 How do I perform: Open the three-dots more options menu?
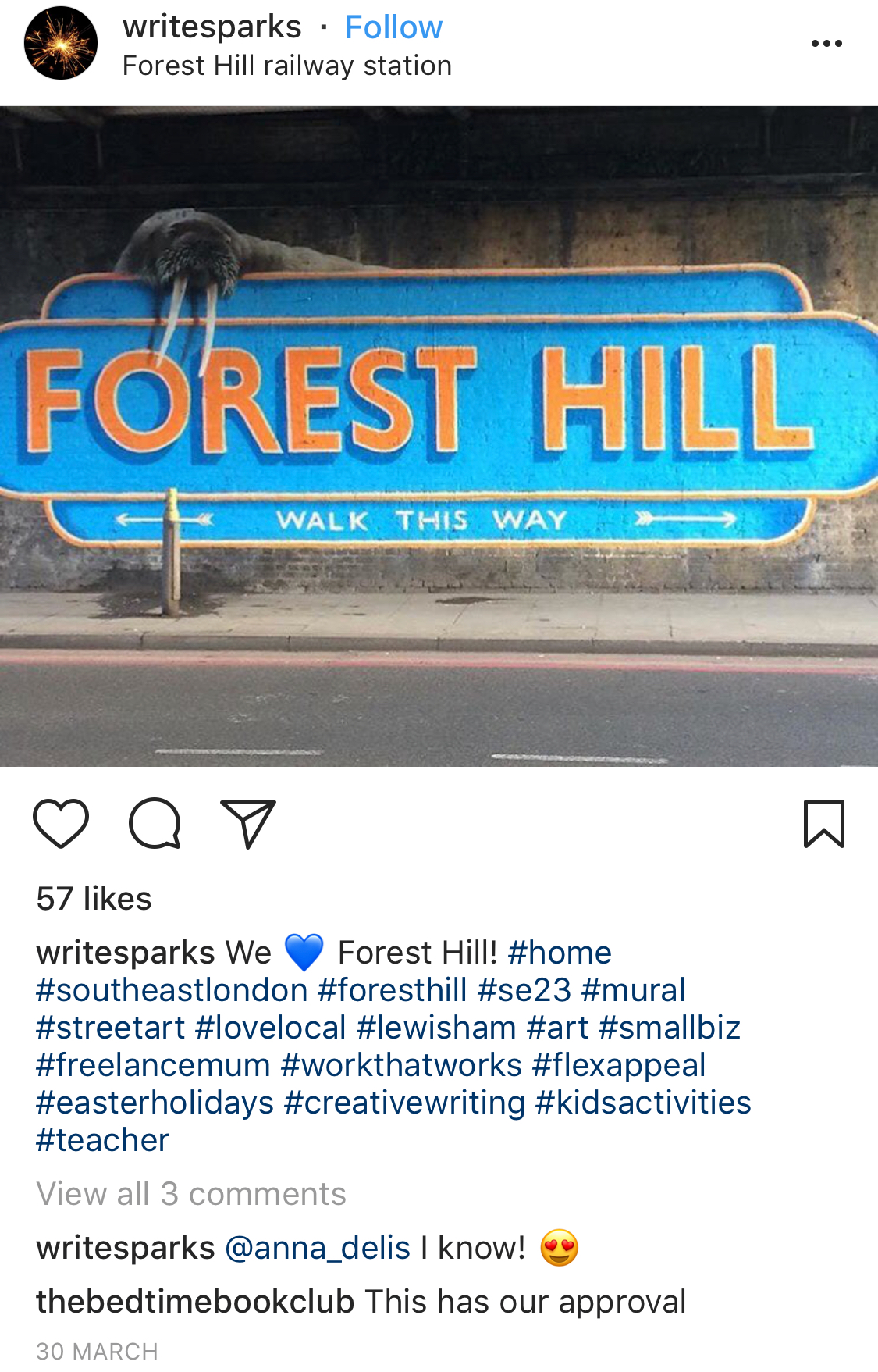click(826, 44)
